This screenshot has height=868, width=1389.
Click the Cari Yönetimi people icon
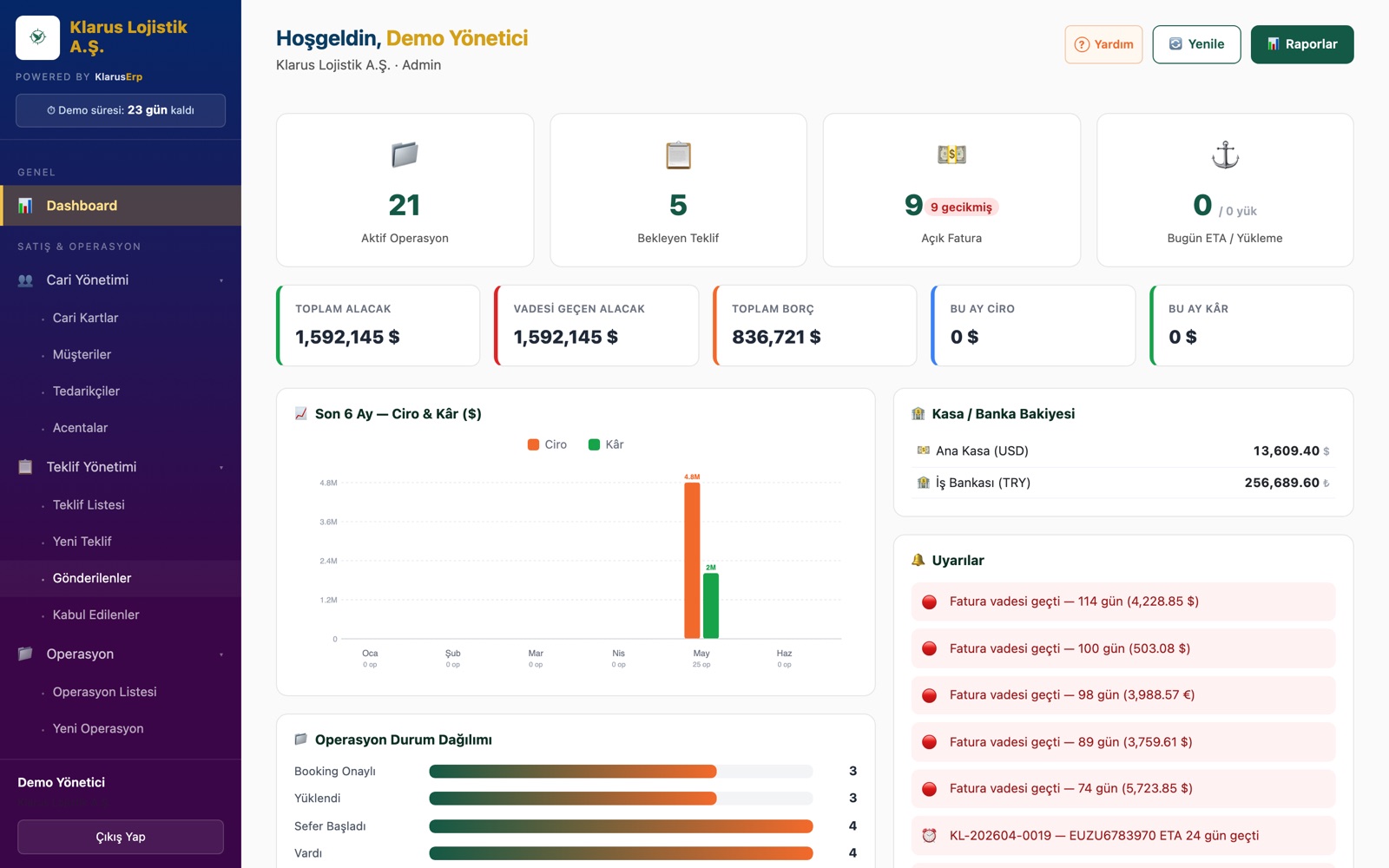click(x=25, y=280)
